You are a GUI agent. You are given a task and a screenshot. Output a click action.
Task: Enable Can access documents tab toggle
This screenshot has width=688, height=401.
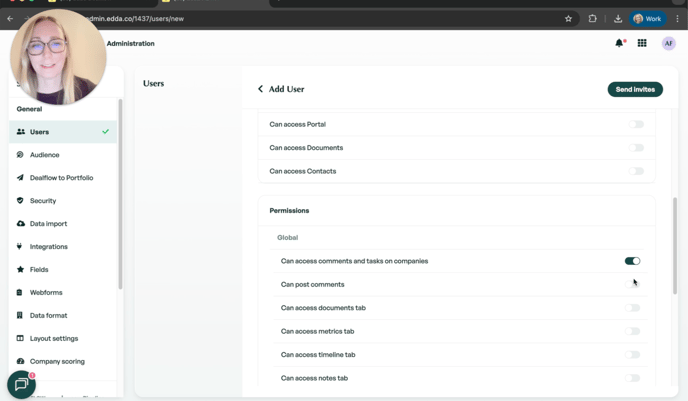(x=632, y=308)
